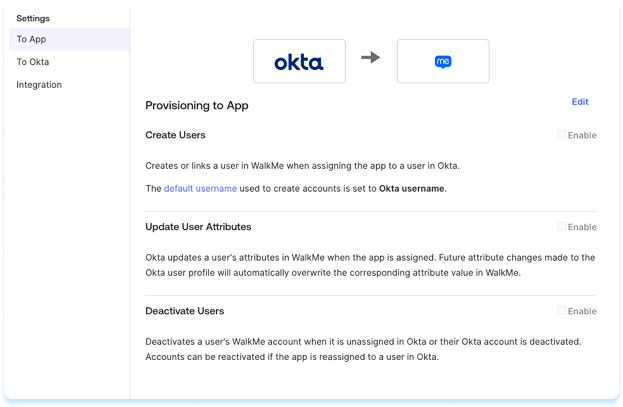The height and width of the screenshot is (407, 623).
Task: Click the bold Okta username text
Action: [x=412, y=188]
